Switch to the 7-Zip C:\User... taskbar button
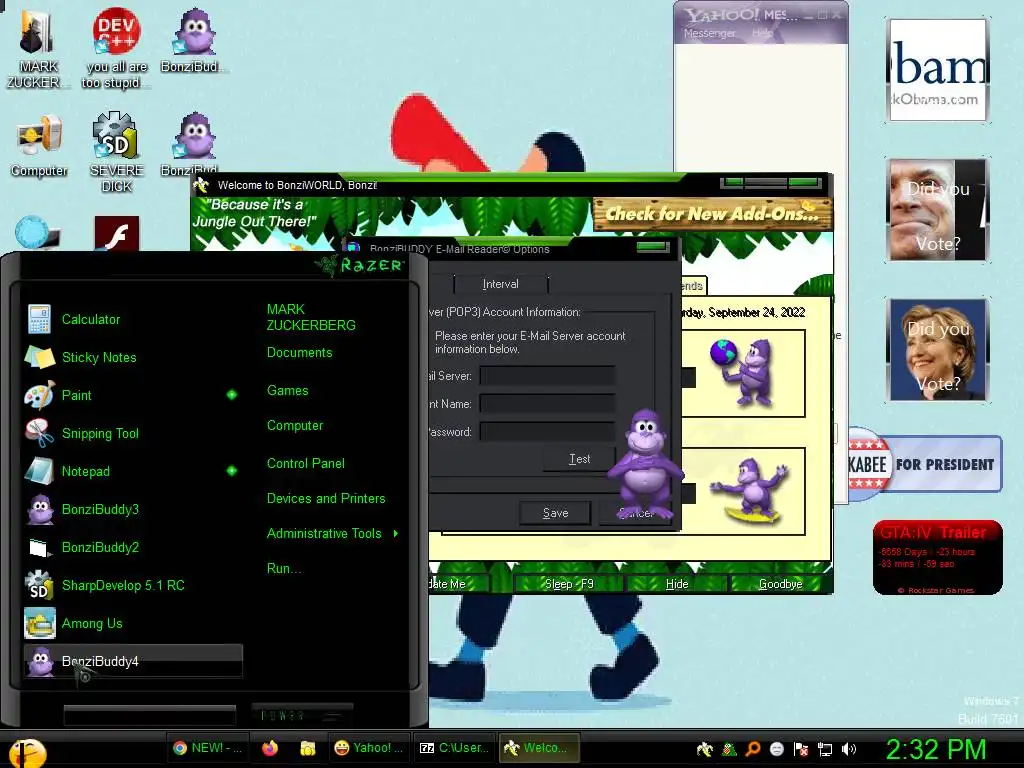Image resolution: width=1024 pixels, height=768 pixels. point(455,748)
